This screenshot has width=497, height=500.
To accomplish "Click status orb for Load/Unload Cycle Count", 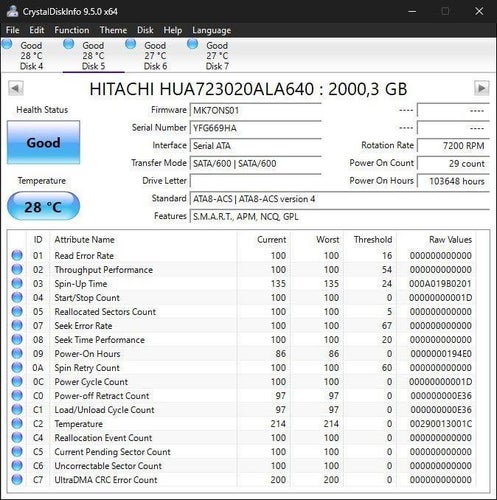I will click(x=17, y=409).
